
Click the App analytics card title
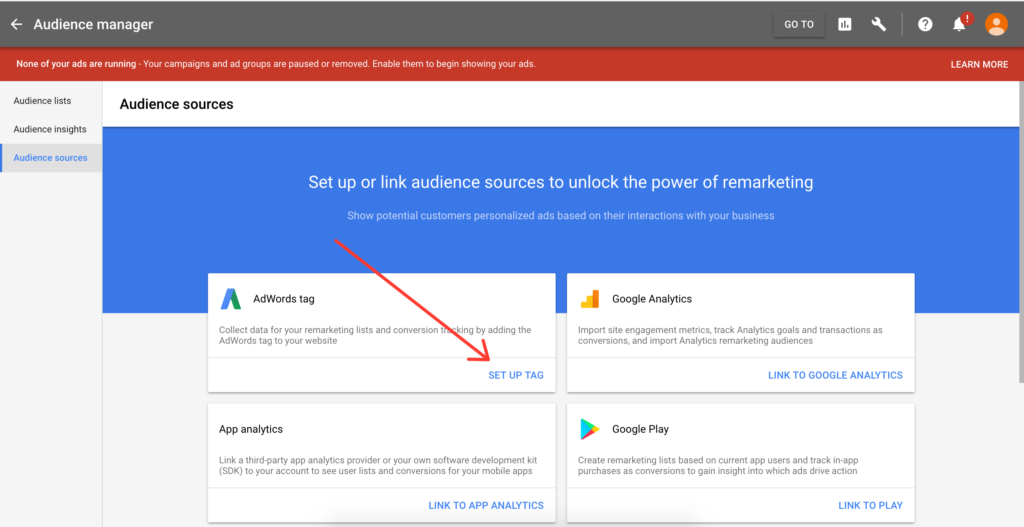[251, 429]
